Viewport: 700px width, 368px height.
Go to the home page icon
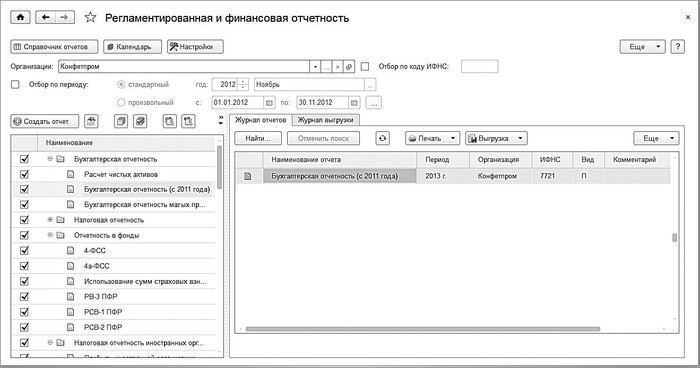[20, 17]
